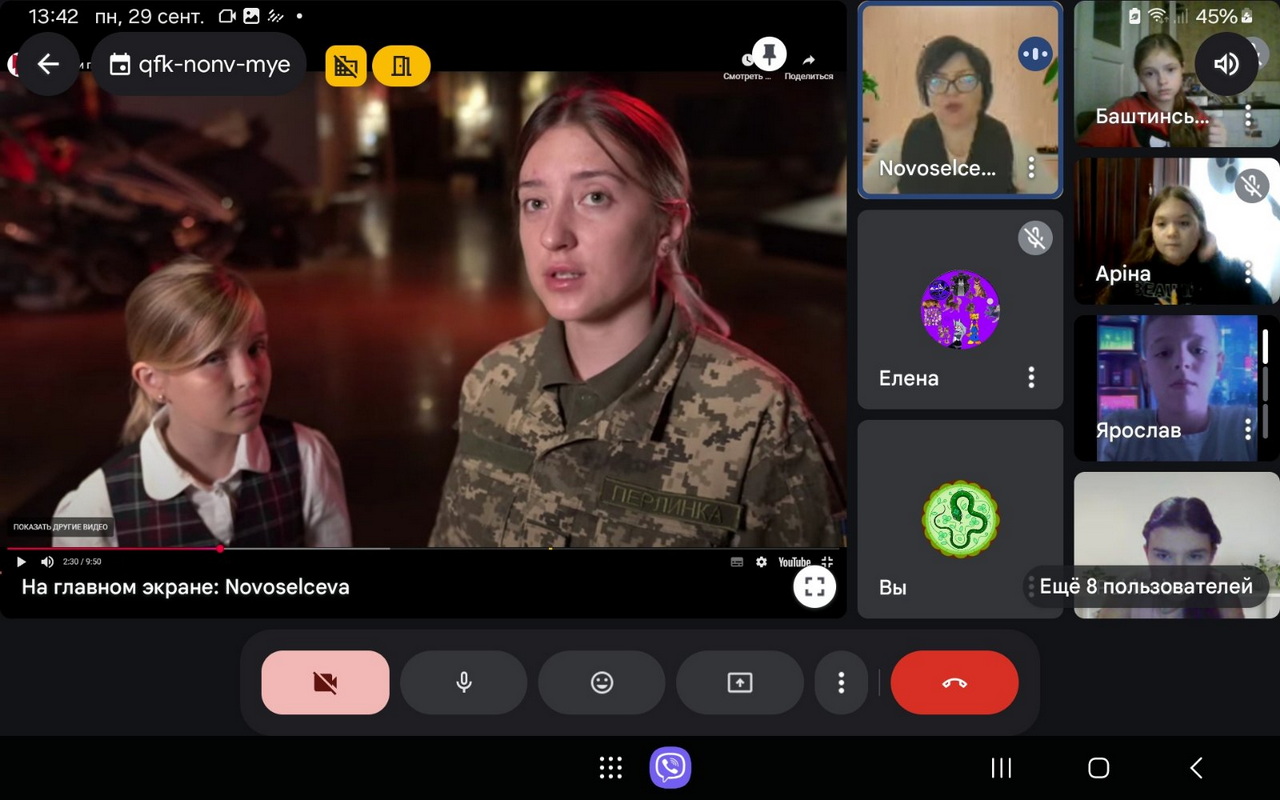Show the other 8 participants
This screenshot has height=800, width=1280.
point(1146,586)
